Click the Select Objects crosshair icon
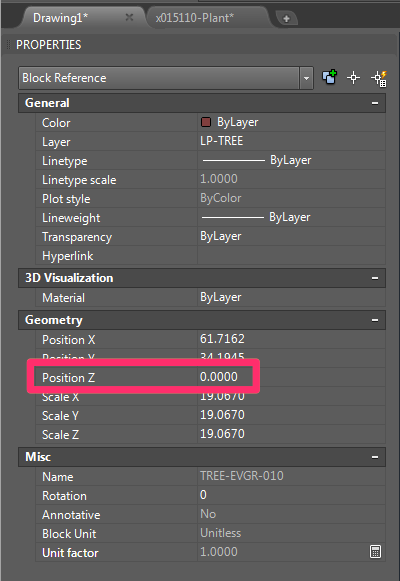The height and width of the screenshot is (581, 400). pos(353,78)
